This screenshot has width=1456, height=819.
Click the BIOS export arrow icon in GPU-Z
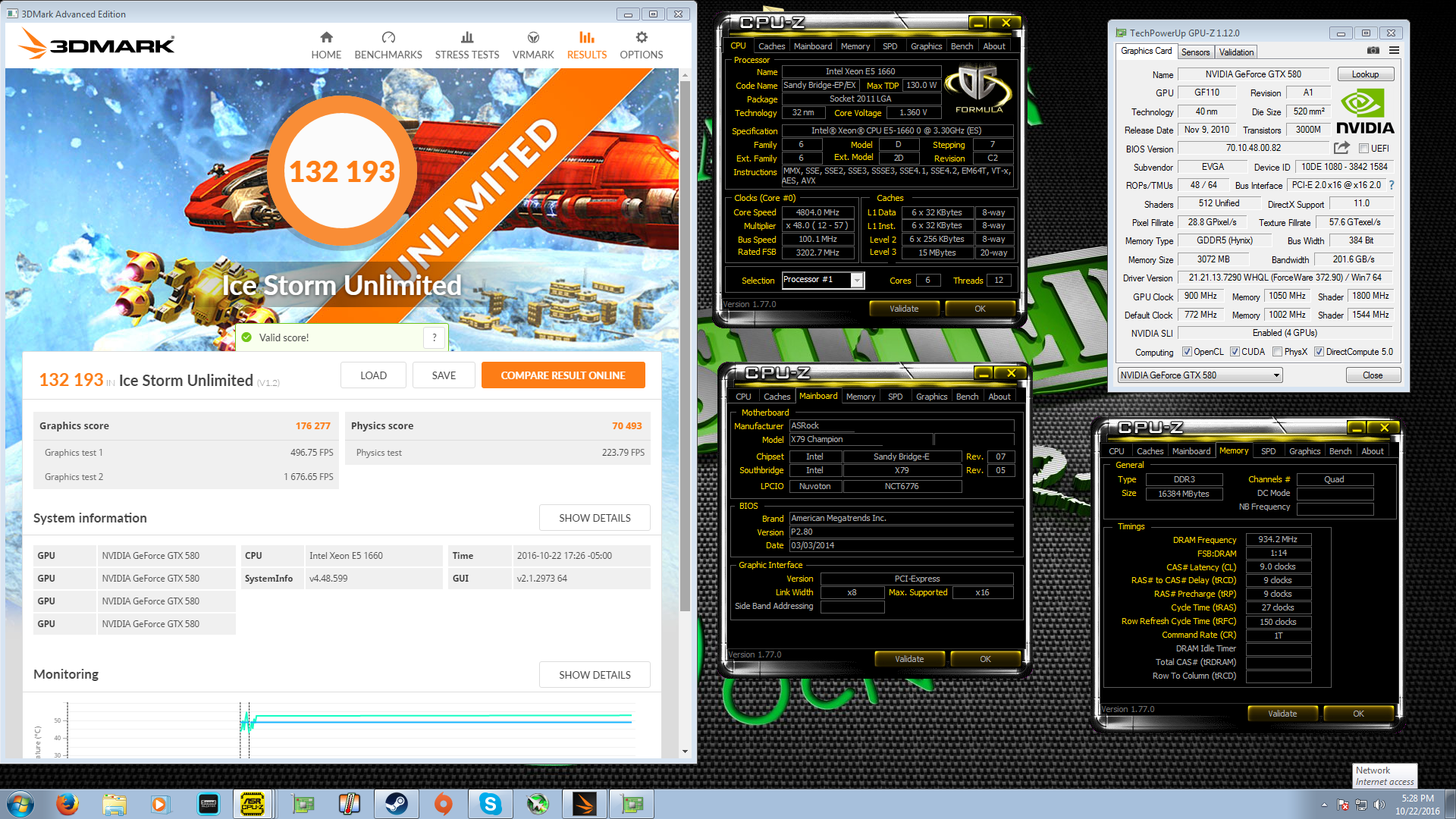tap(1341, 148)
